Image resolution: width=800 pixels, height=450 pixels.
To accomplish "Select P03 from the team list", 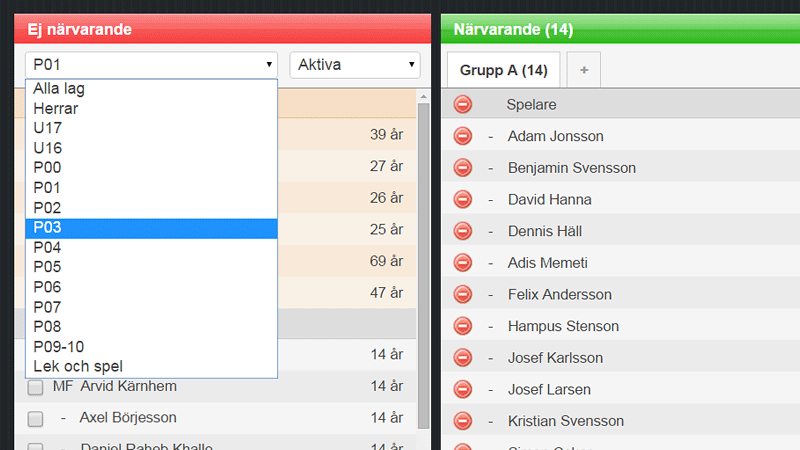I will pyautogui.click(x=150, y=228).
